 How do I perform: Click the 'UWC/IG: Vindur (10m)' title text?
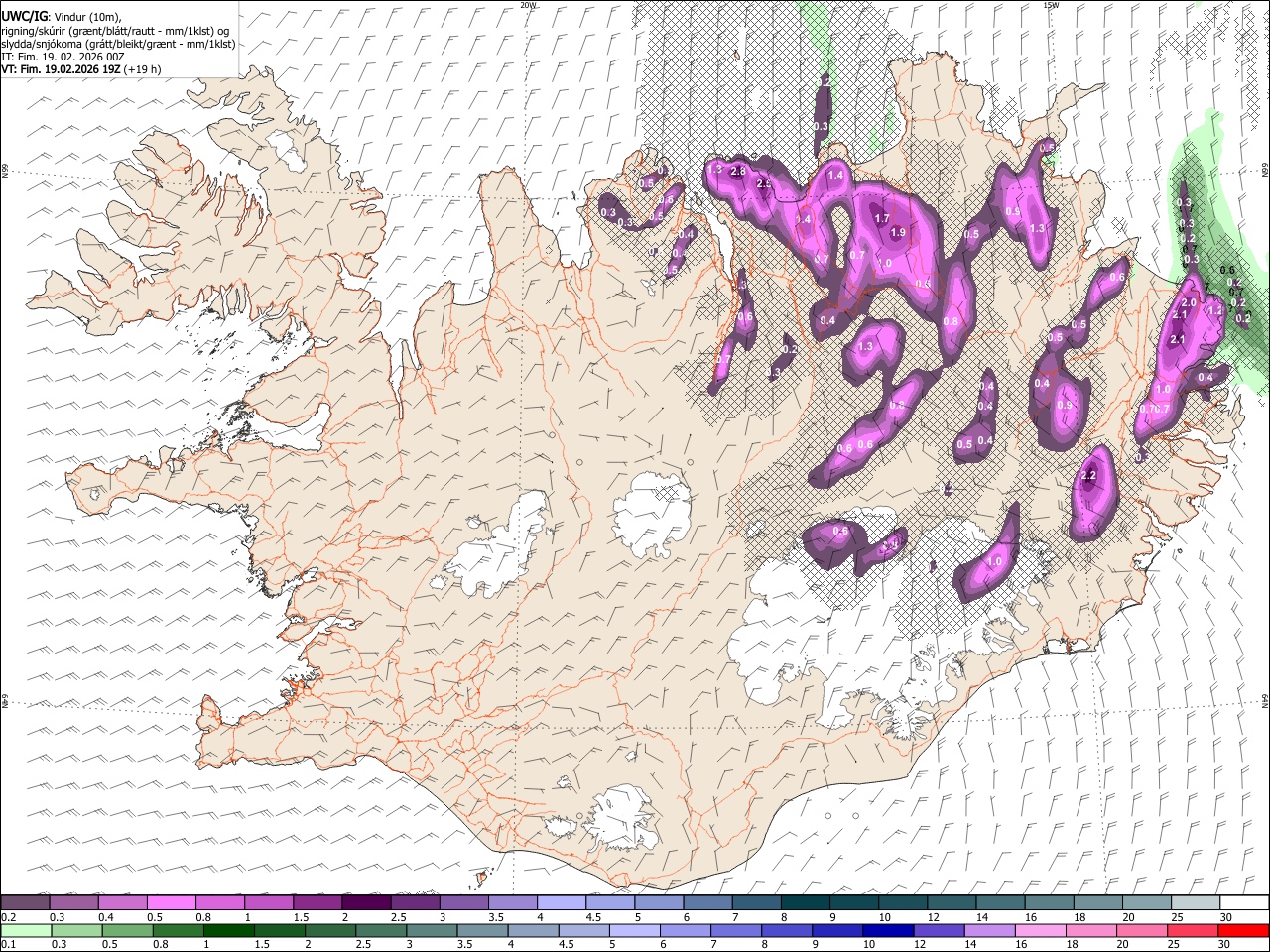pos(61,17)
